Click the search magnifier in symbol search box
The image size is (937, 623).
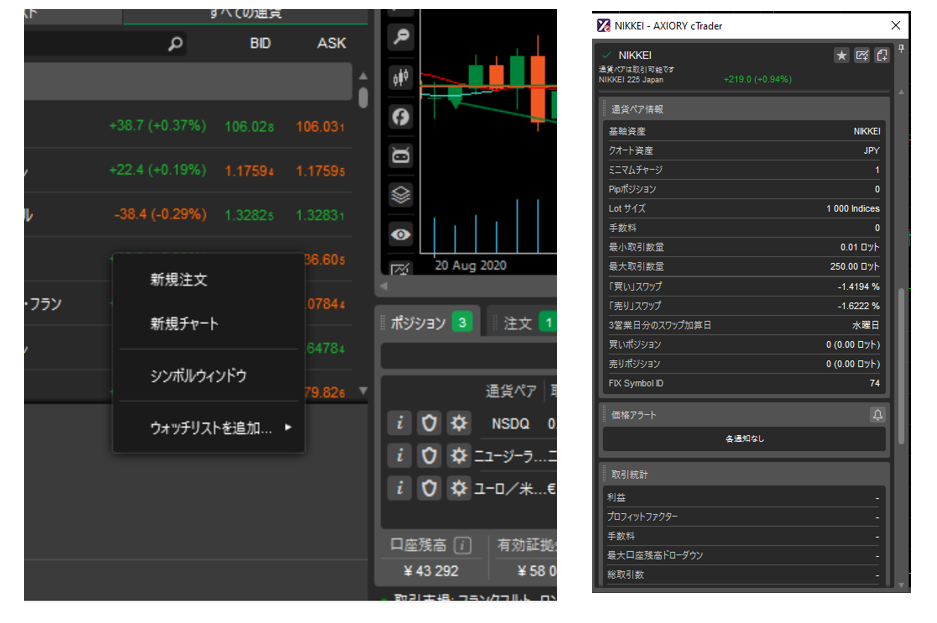pos(175,44)
